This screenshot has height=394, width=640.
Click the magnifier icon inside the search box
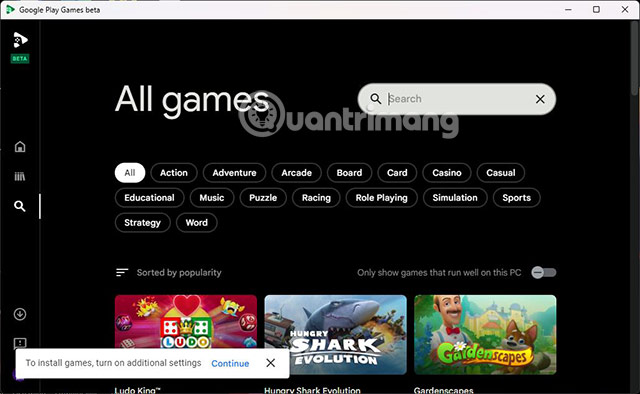[x=376, y=99]
